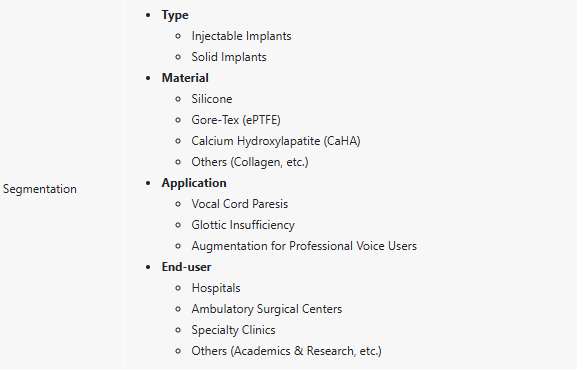Viewport: 577px width, 370px height.
Task: Click Others (Collagen, etc.) item
Action: [x=250, y=162]
